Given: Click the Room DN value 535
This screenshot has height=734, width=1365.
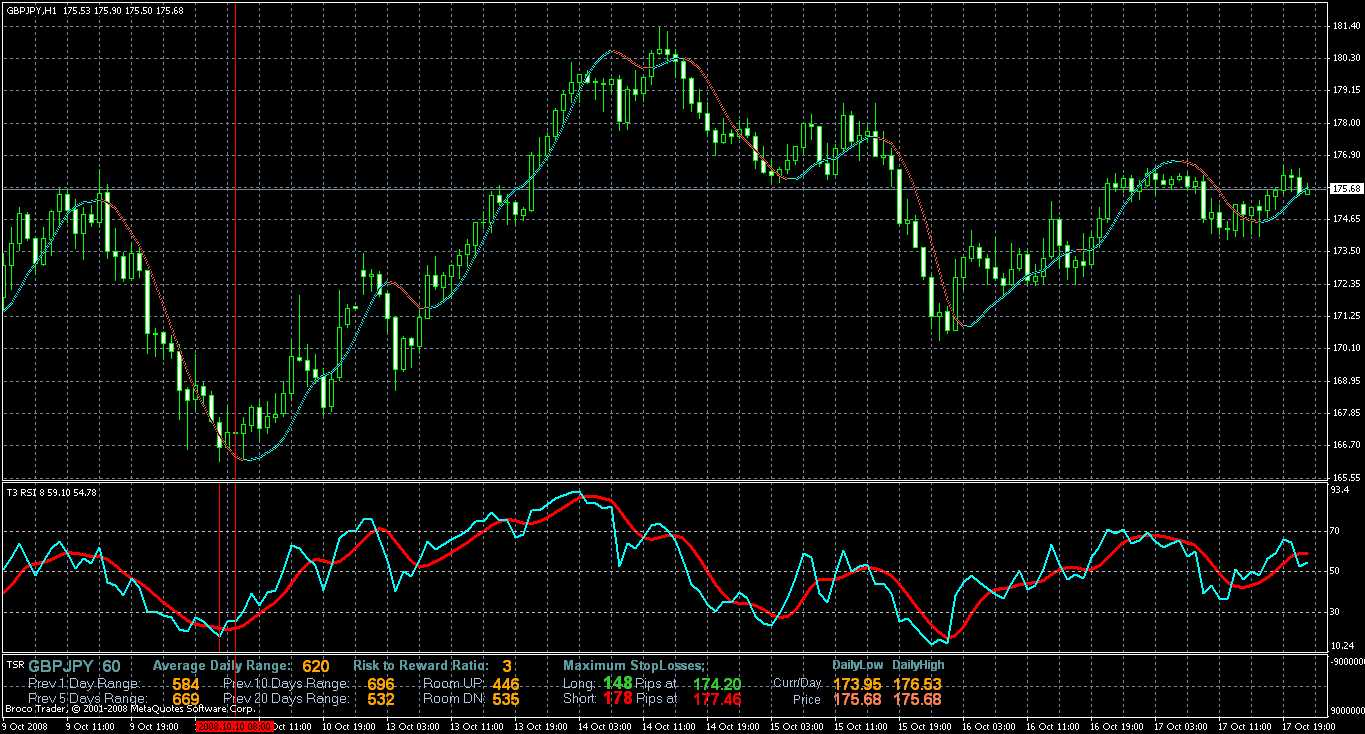Looking at the screenshot, I should (506, 699).
